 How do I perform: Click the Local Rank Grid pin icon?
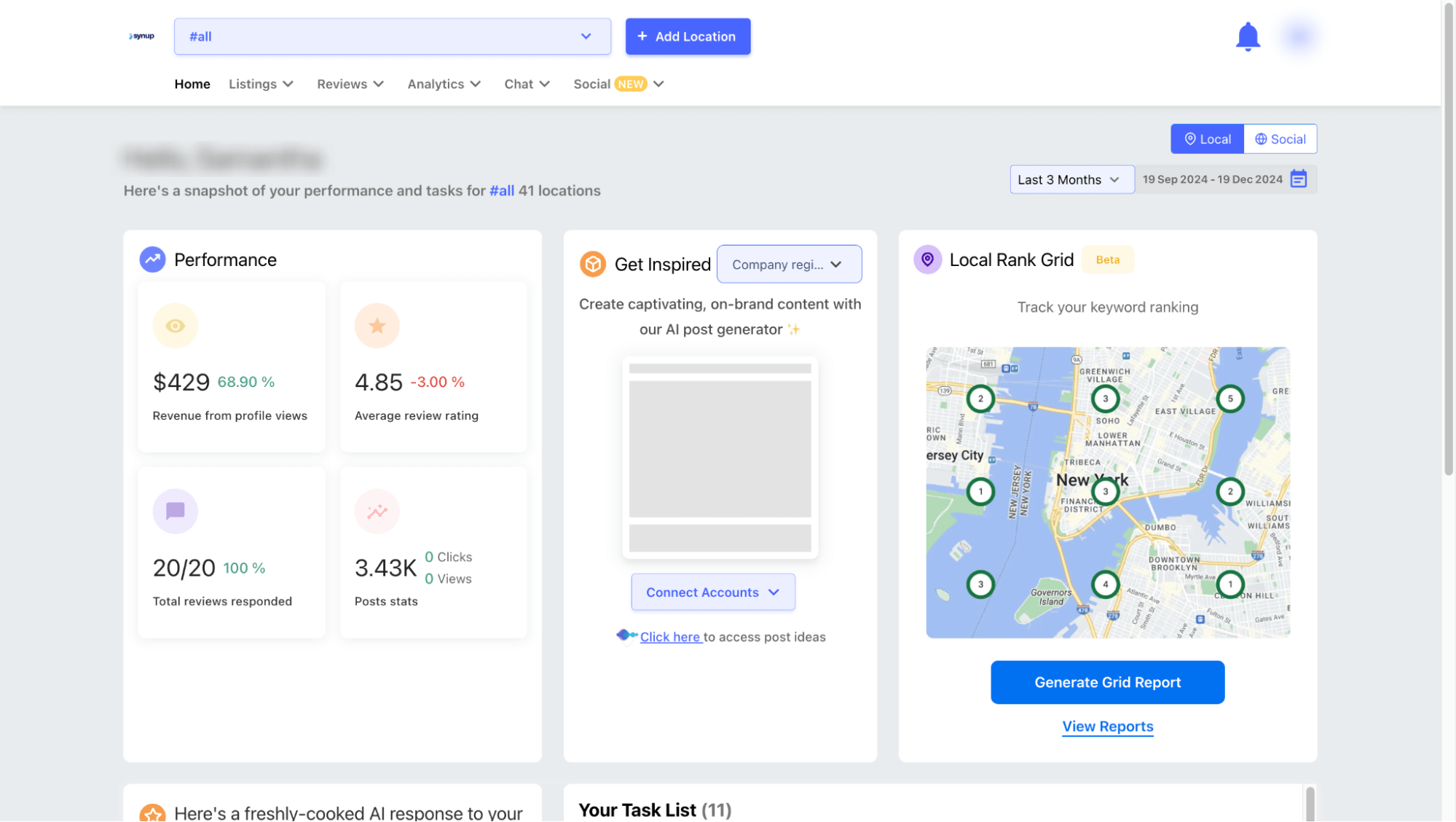[x=927, y=259]
